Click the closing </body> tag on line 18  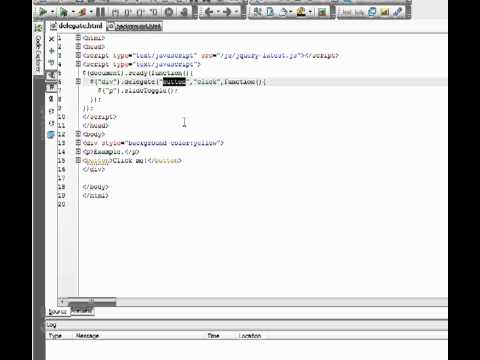96,187
